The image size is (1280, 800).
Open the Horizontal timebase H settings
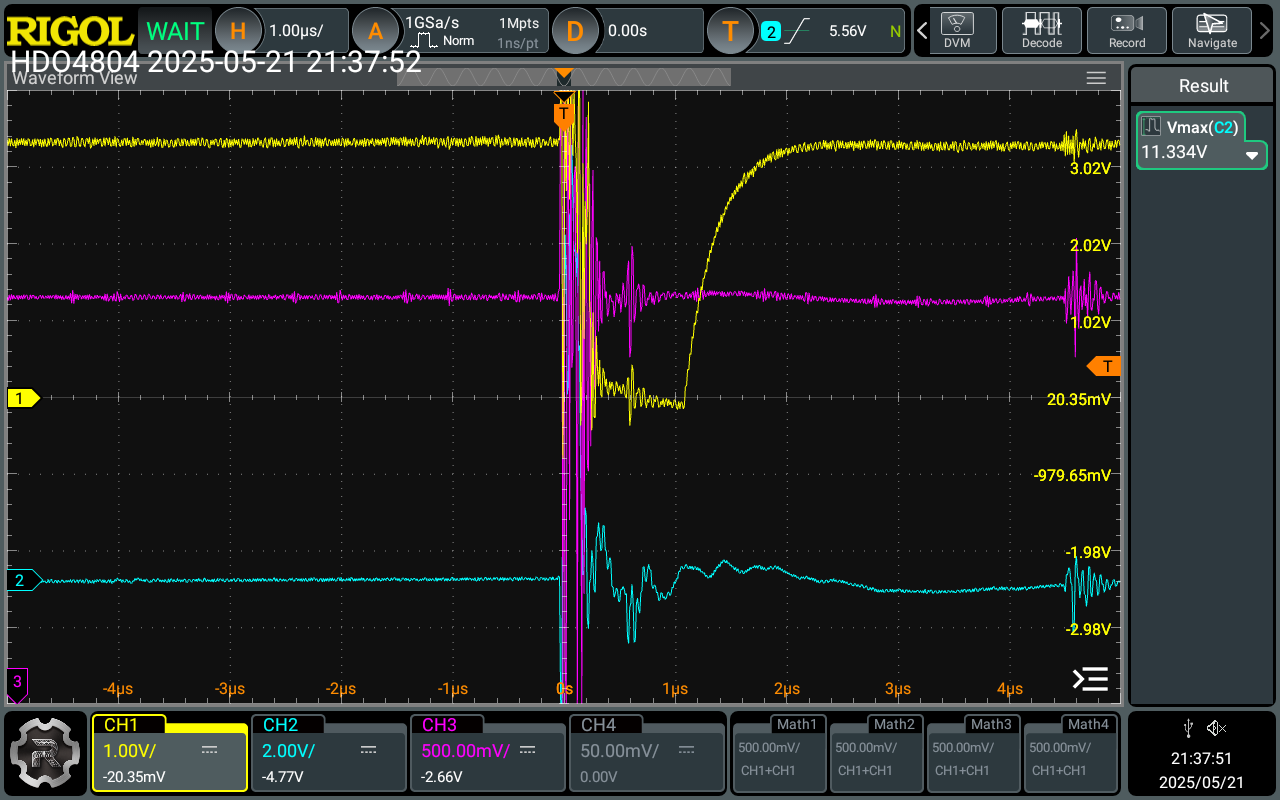pyautogui.click(x=238, y=31)
